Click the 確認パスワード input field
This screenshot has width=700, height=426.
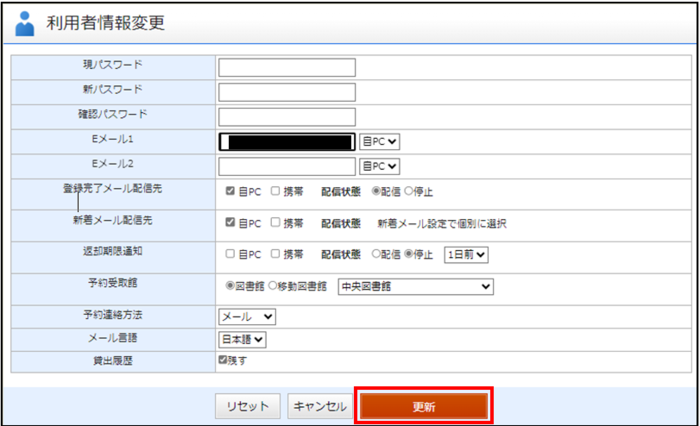pyautogui.click(x=287, y=117)
